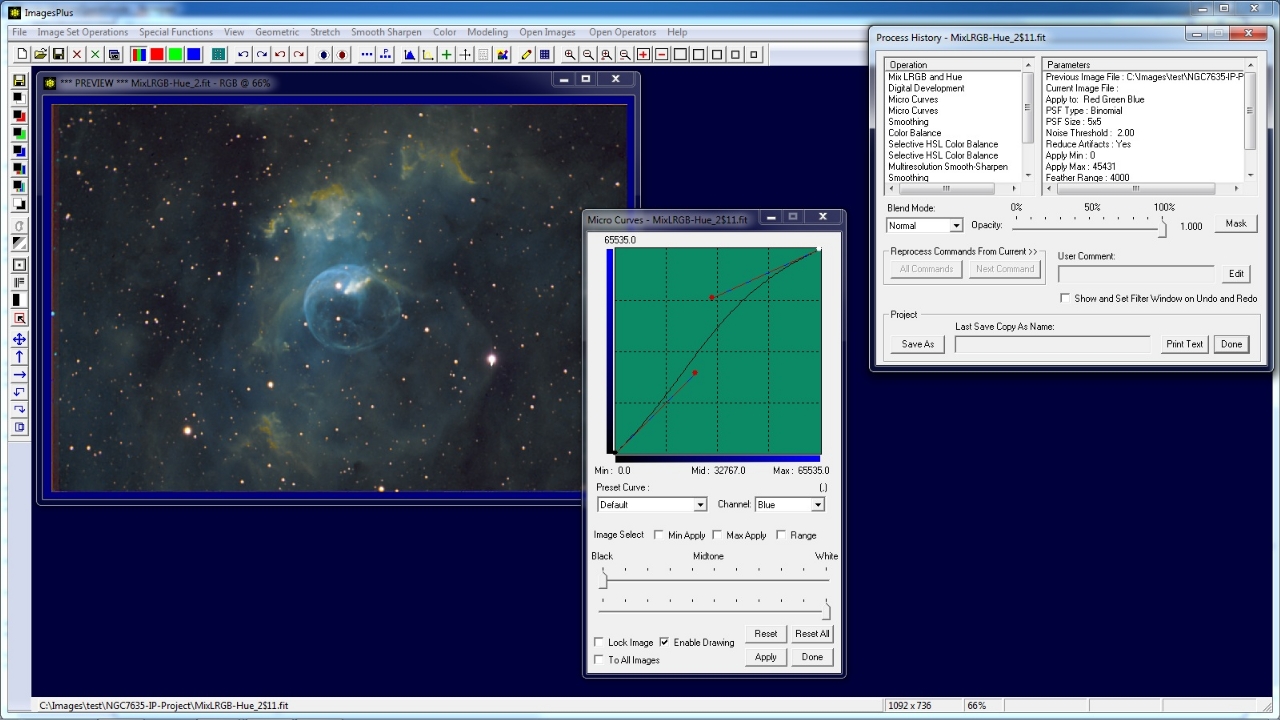Click the Mask button in Process History
The width and height of the screenshot is (1280, 720).
coord(1236,224)
